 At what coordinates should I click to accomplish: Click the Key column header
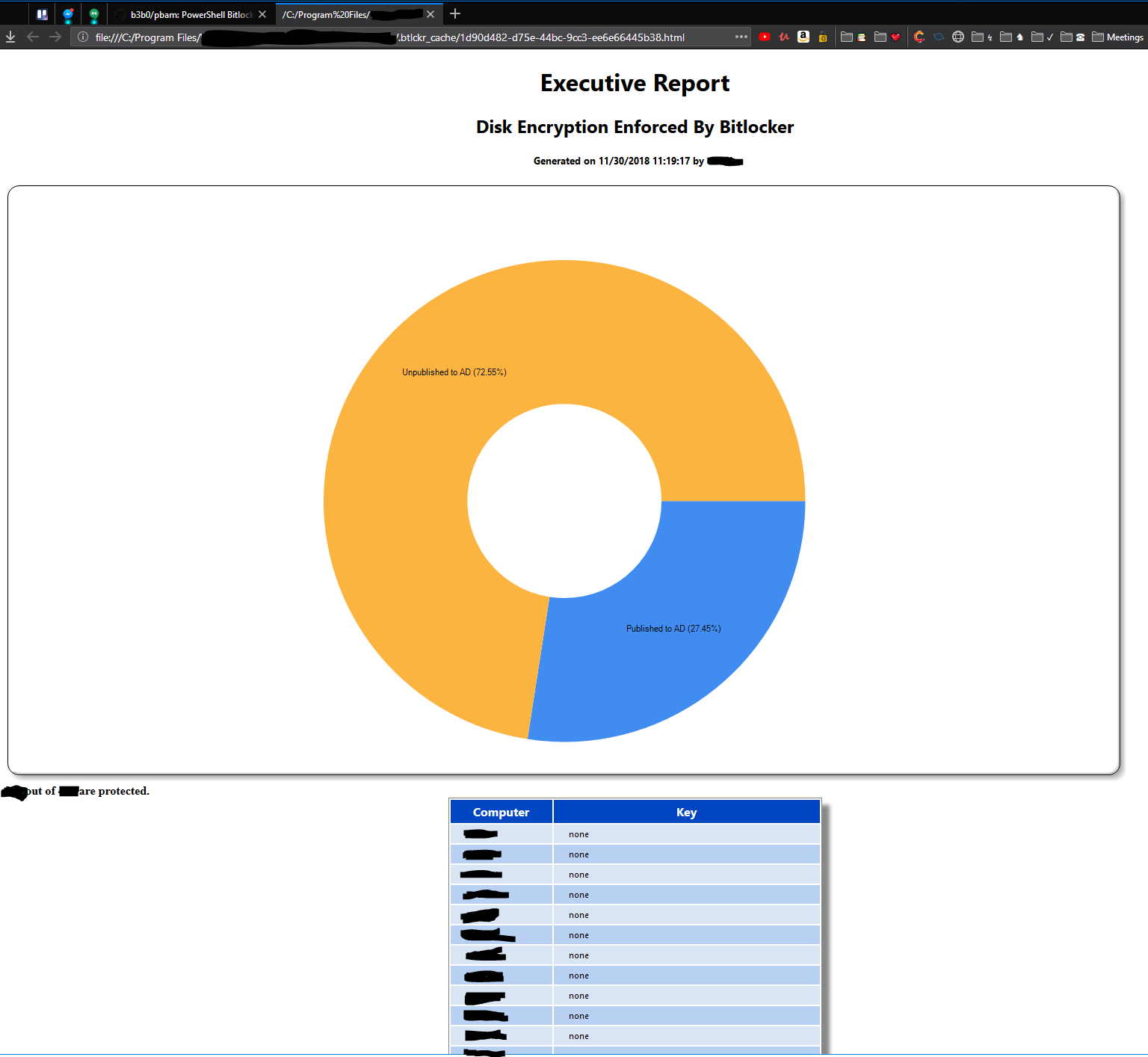[x=687, y=812]
